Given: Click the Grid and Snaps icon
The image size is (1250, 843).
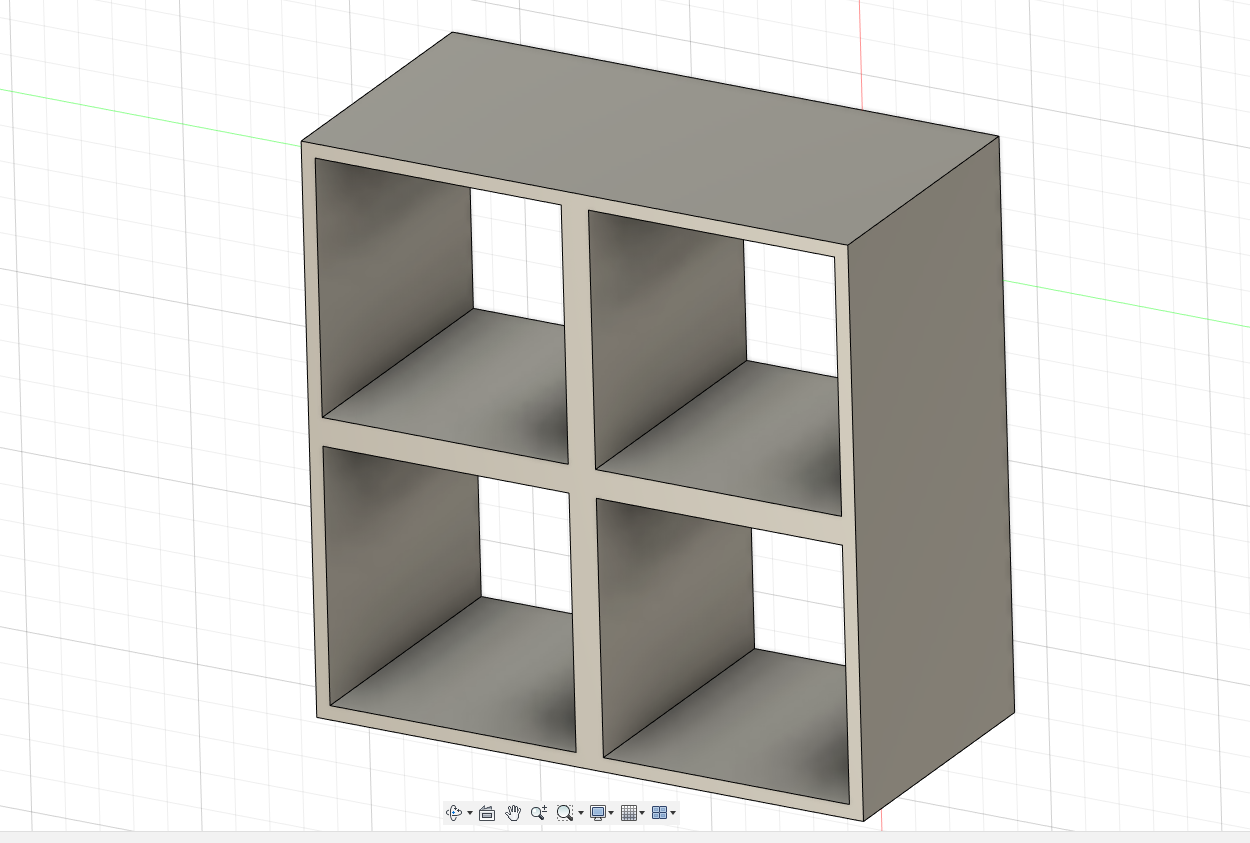Looking at the screenshot, I should pyautogui.click(x=629, y=813).
